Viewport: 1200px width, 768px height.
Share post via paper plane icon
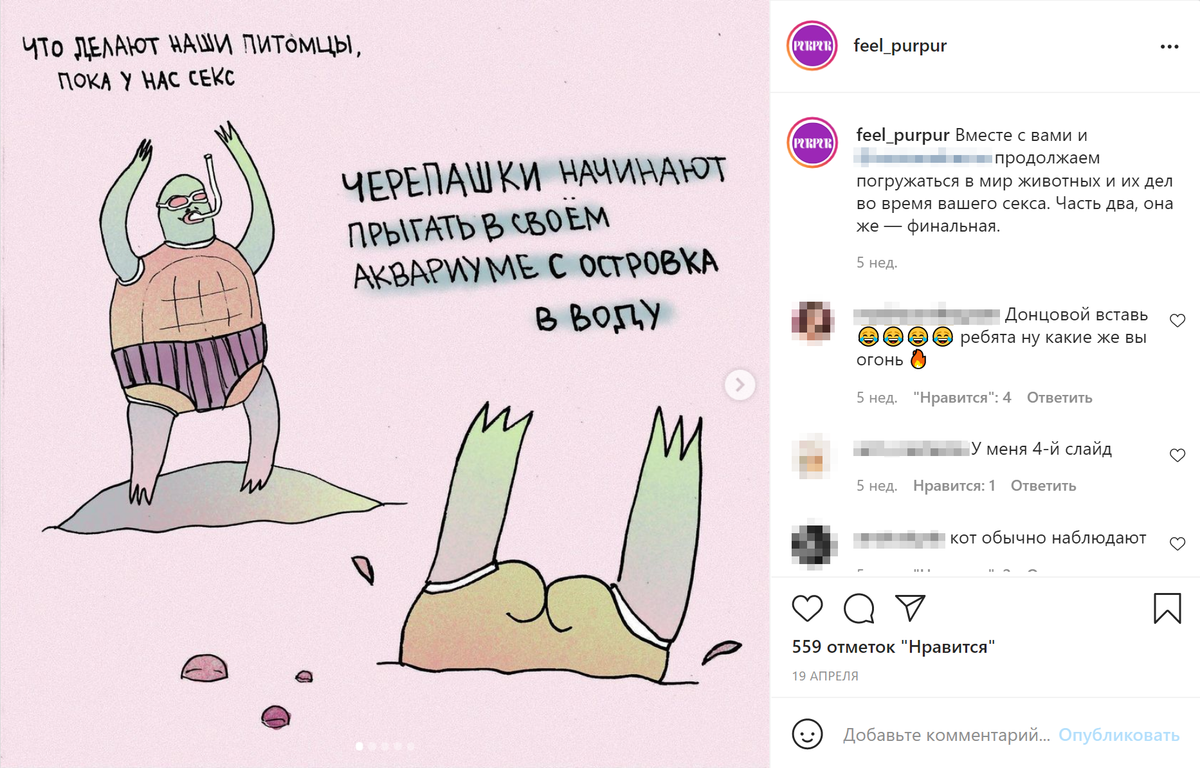[909, 607]
